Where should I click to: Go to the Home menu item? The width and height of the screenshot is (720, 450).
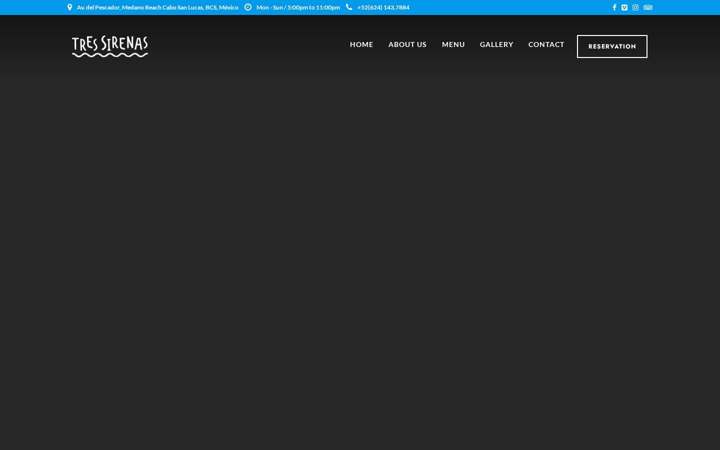pos(361,45)
